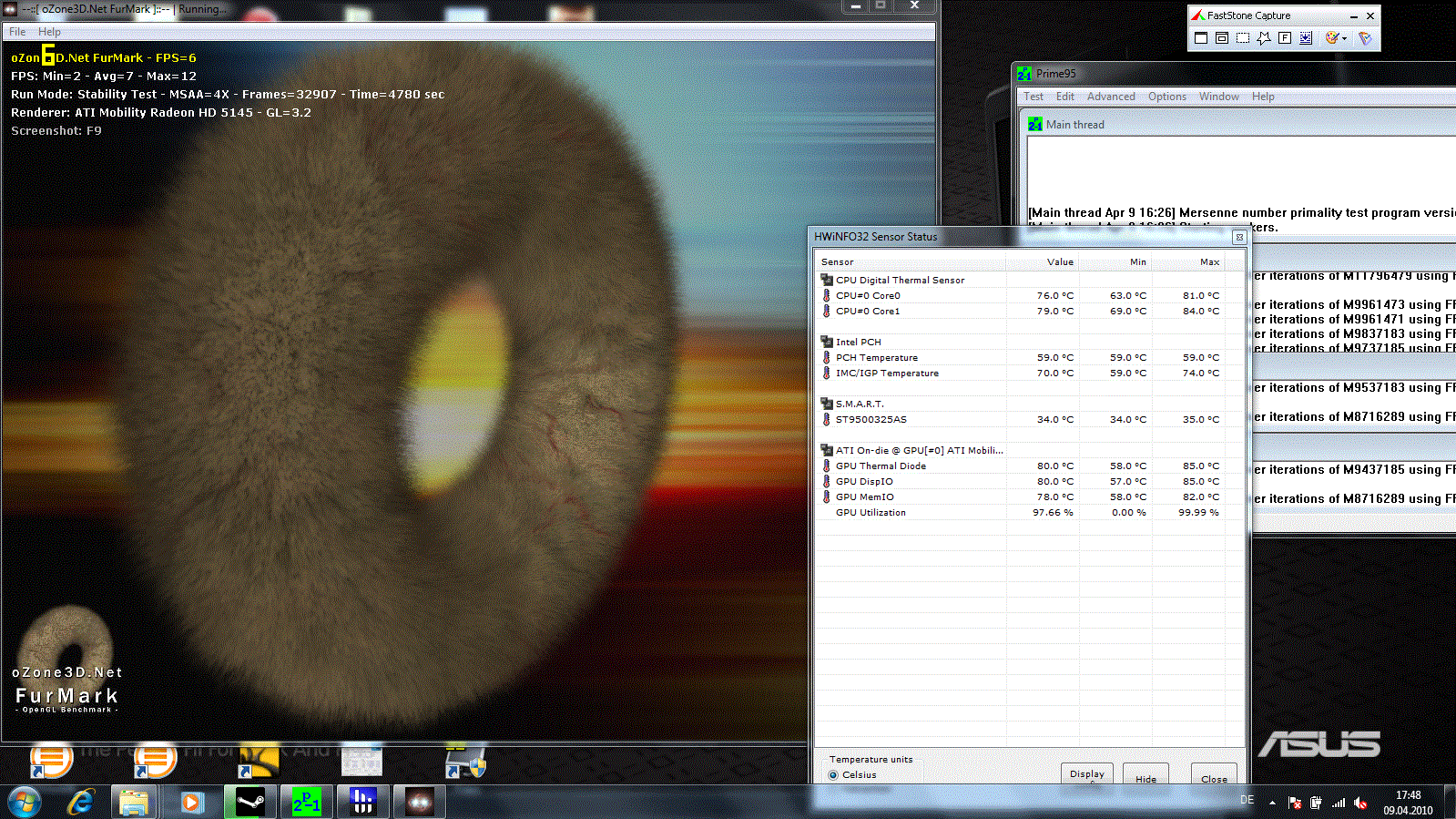The image size is (1456, 819).
Task: Click the Max column header
Action: 1188,262
